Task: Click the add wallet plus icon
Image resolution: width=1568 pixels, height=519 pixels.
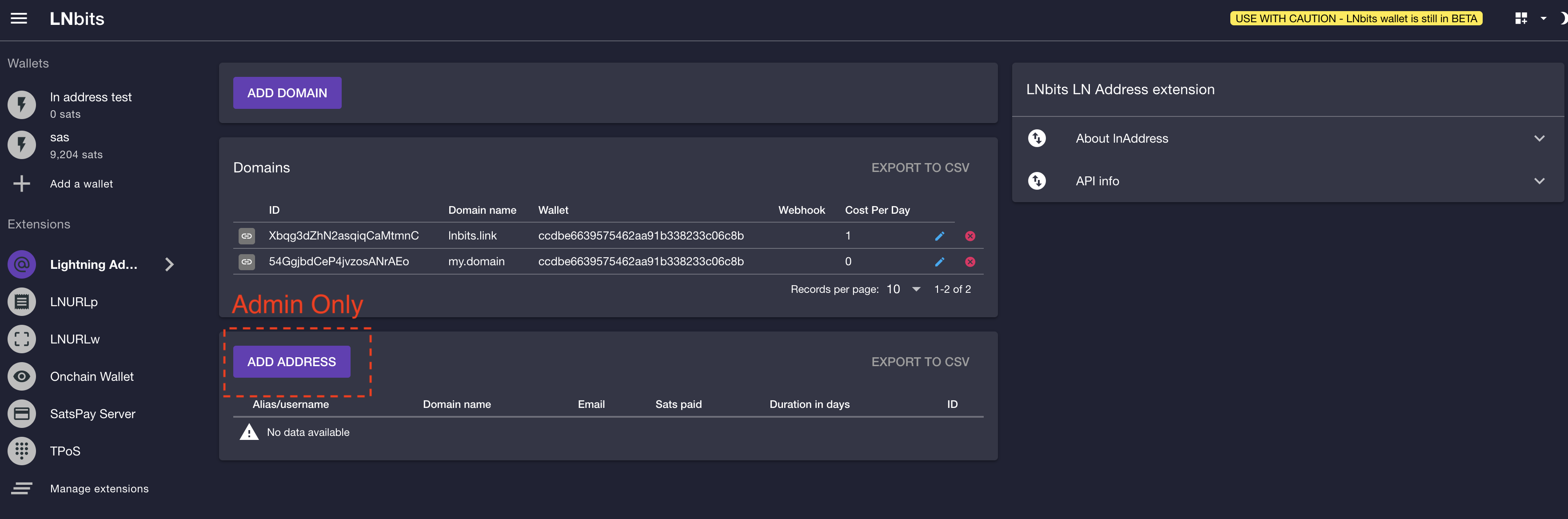Action: (22, 183)
